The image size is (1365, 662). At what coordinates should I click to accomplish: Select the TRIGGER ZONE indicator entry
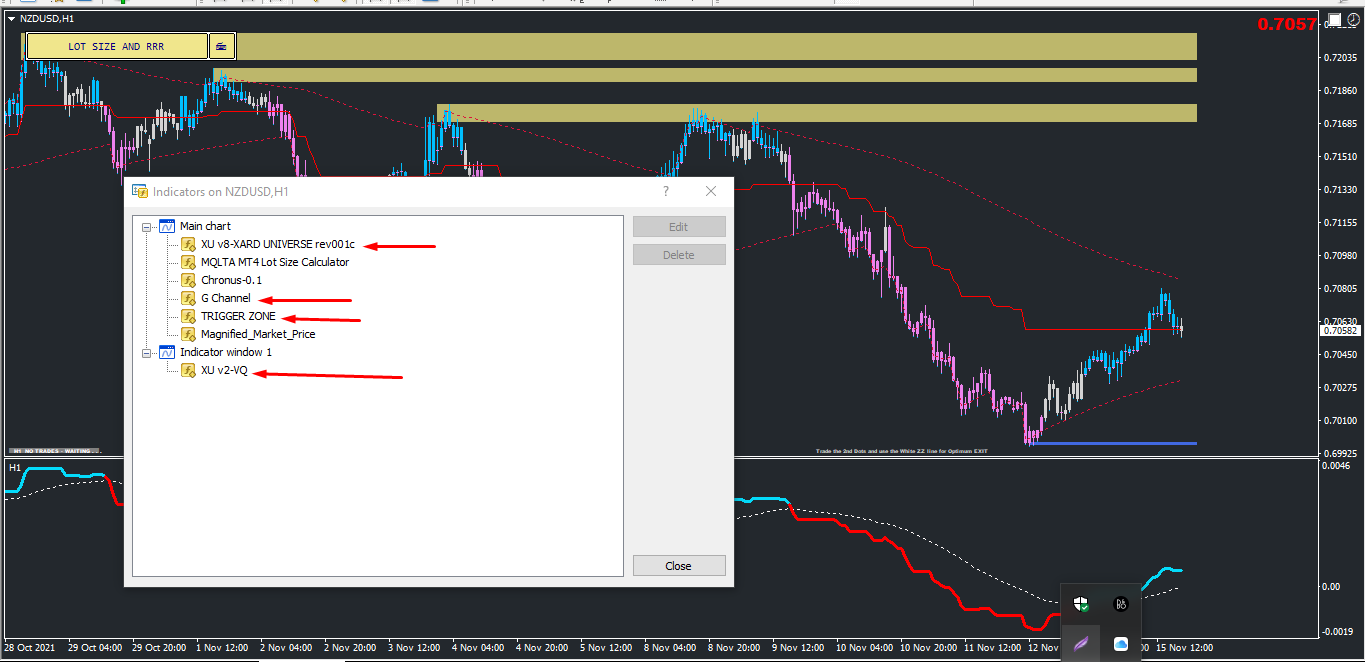[x=238, y=316]
